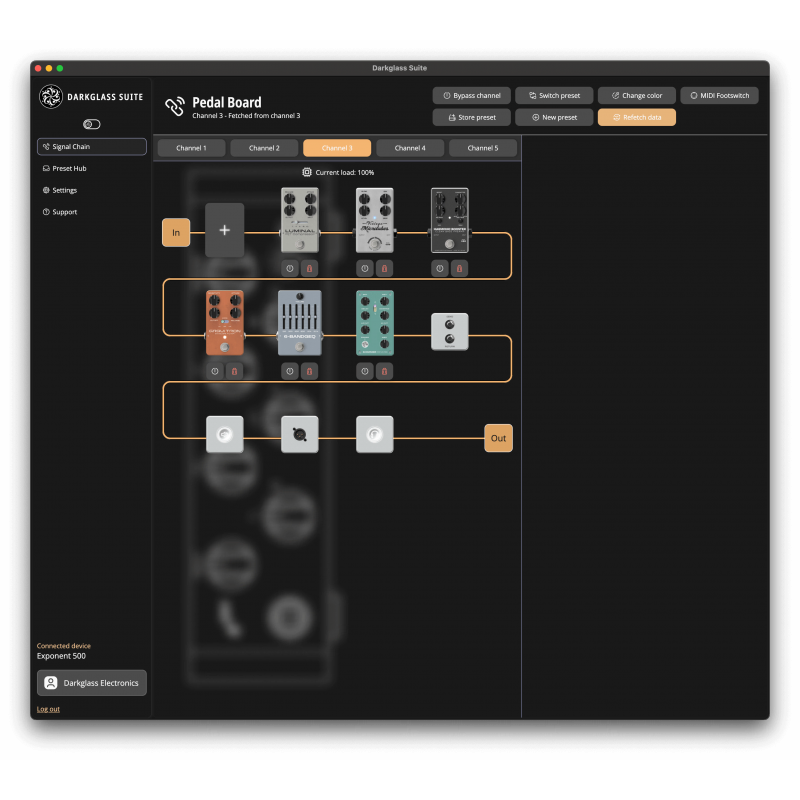Screen dimensions: 800x800
Task: Delete the teal pedal via trash icon
Action: [x=385, y=371]
